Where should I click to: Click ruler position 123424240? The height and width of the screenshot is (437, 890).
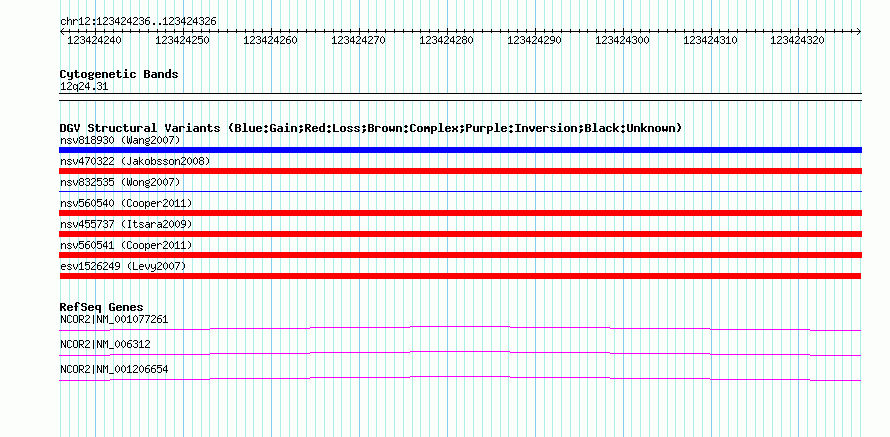94,40
